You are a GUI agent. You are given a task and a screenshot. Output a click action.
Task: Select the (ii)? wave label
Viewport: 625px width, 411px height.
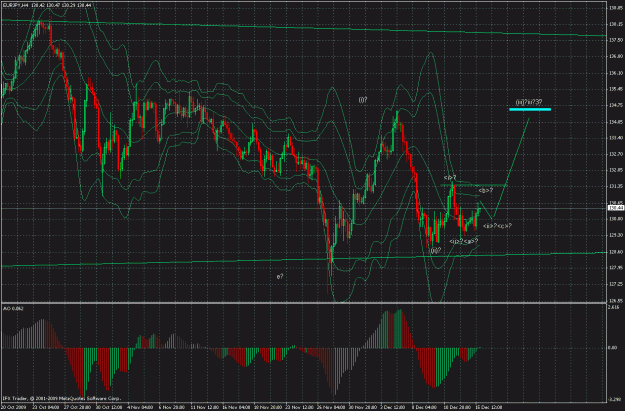(436, 250)
